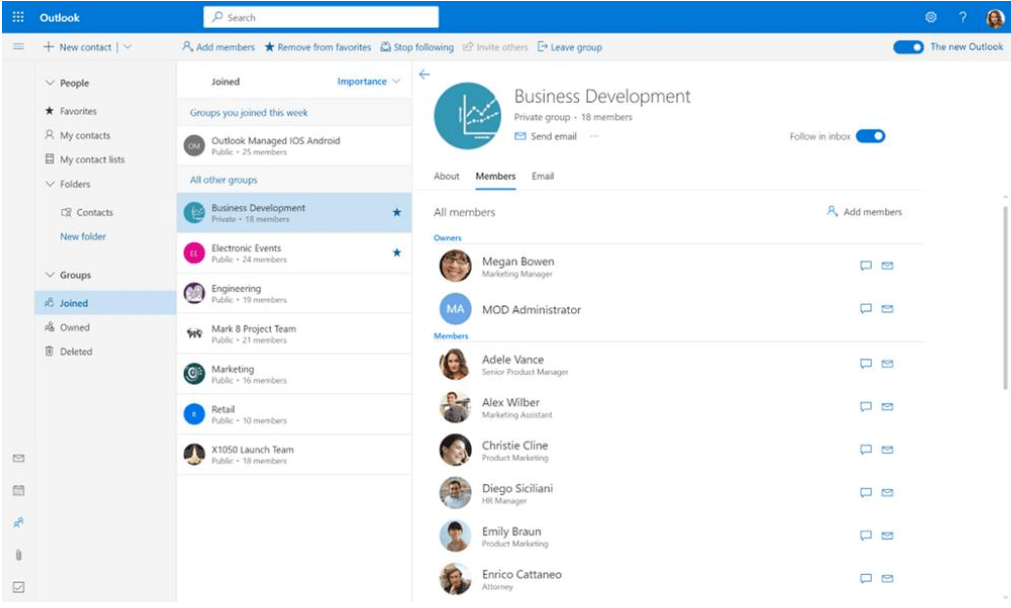Click the New contact button
This screenshot has height=608, width=1011.
(77, 47)
